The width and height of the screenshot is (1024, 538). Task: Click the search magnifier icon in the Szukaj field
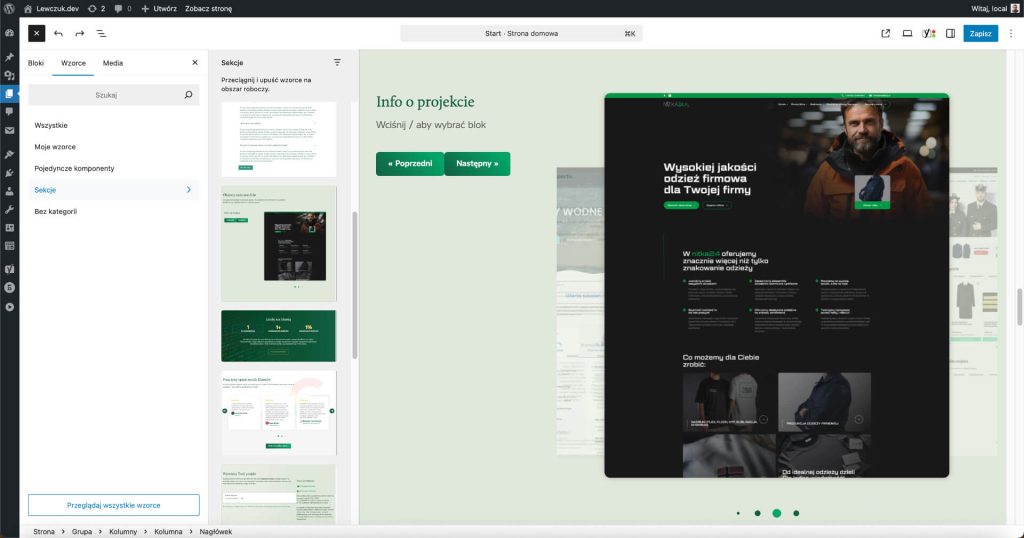click(x=188, y=95)
